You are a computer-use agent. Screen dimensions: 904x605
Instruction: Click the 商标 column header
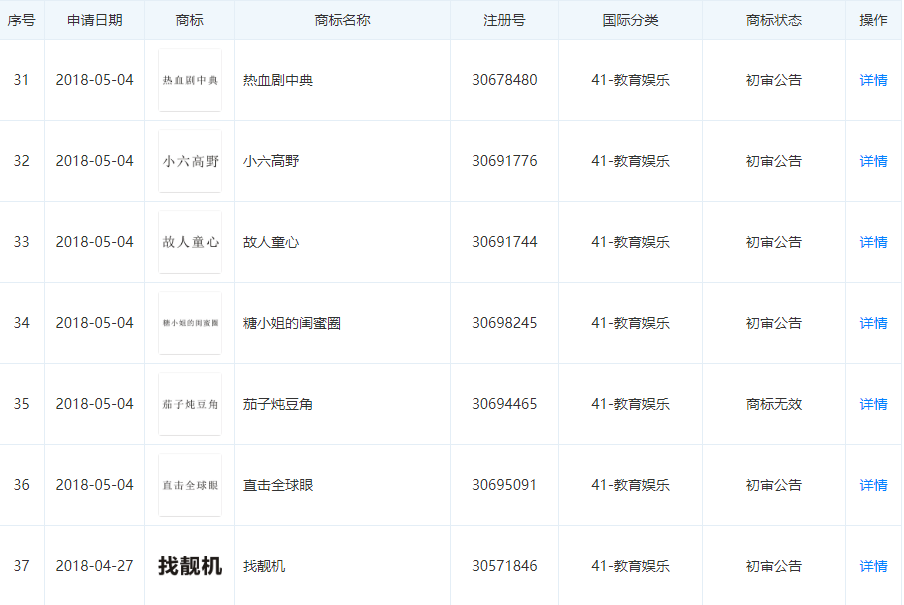coord(190,20)
